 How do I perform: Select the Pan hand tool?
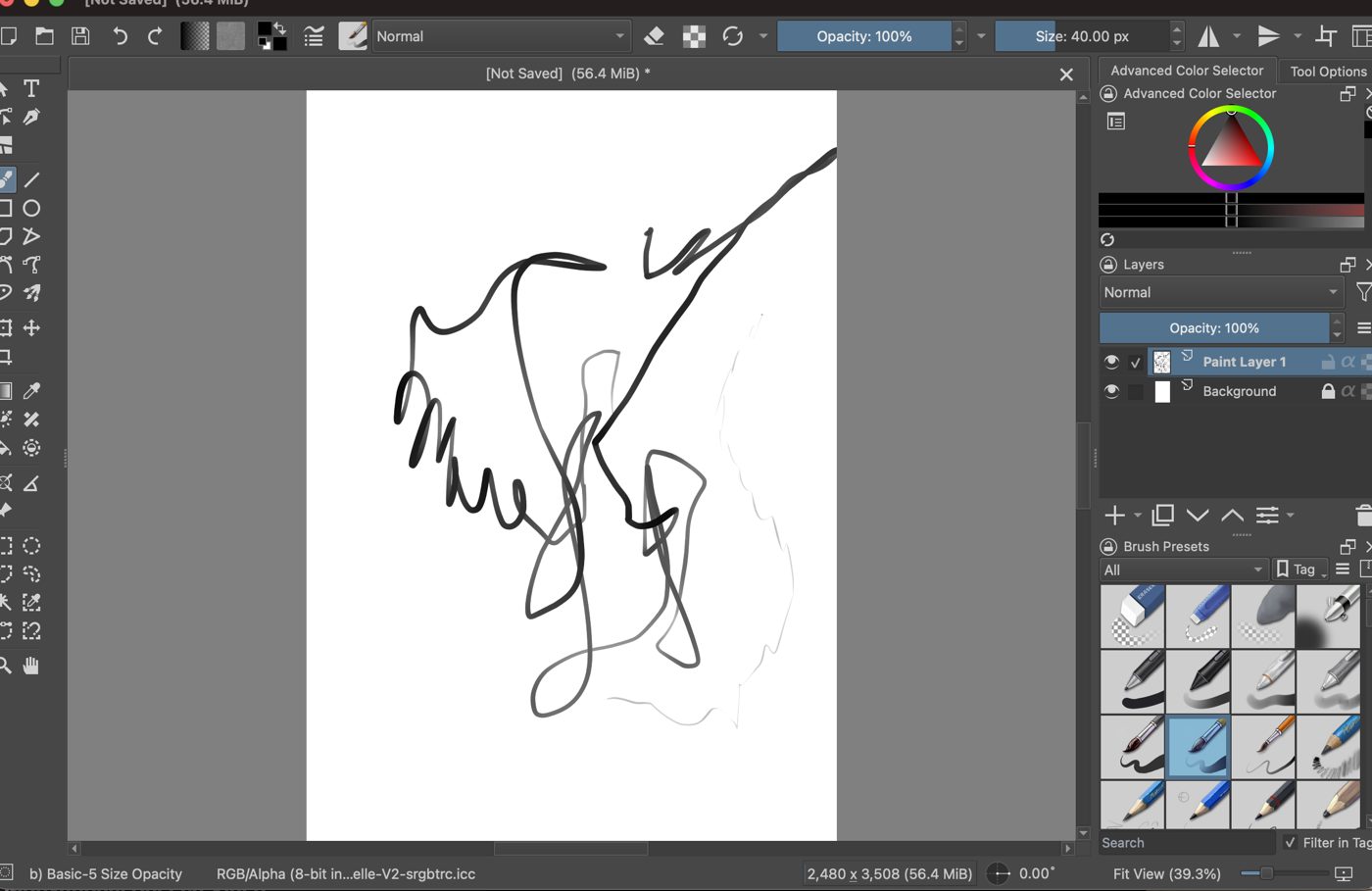click(x=31, y=667)
